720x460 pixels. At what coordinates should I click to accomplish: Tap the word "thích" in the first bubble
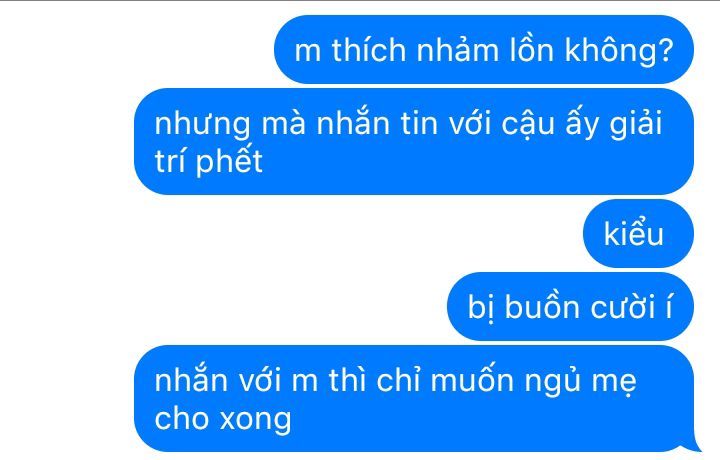[369, 49]
